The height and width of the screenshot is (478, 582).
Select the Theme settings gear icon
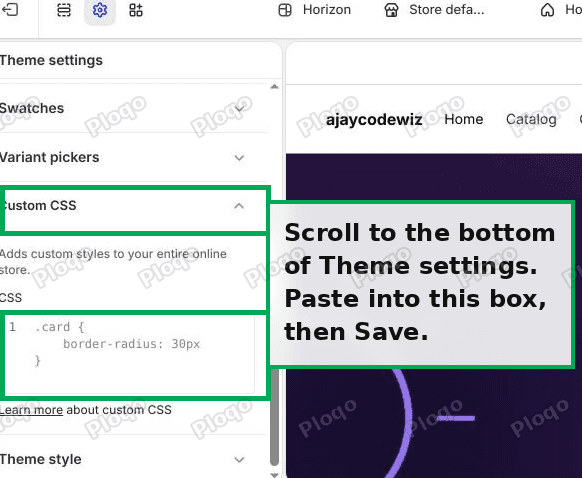[99, 10]
